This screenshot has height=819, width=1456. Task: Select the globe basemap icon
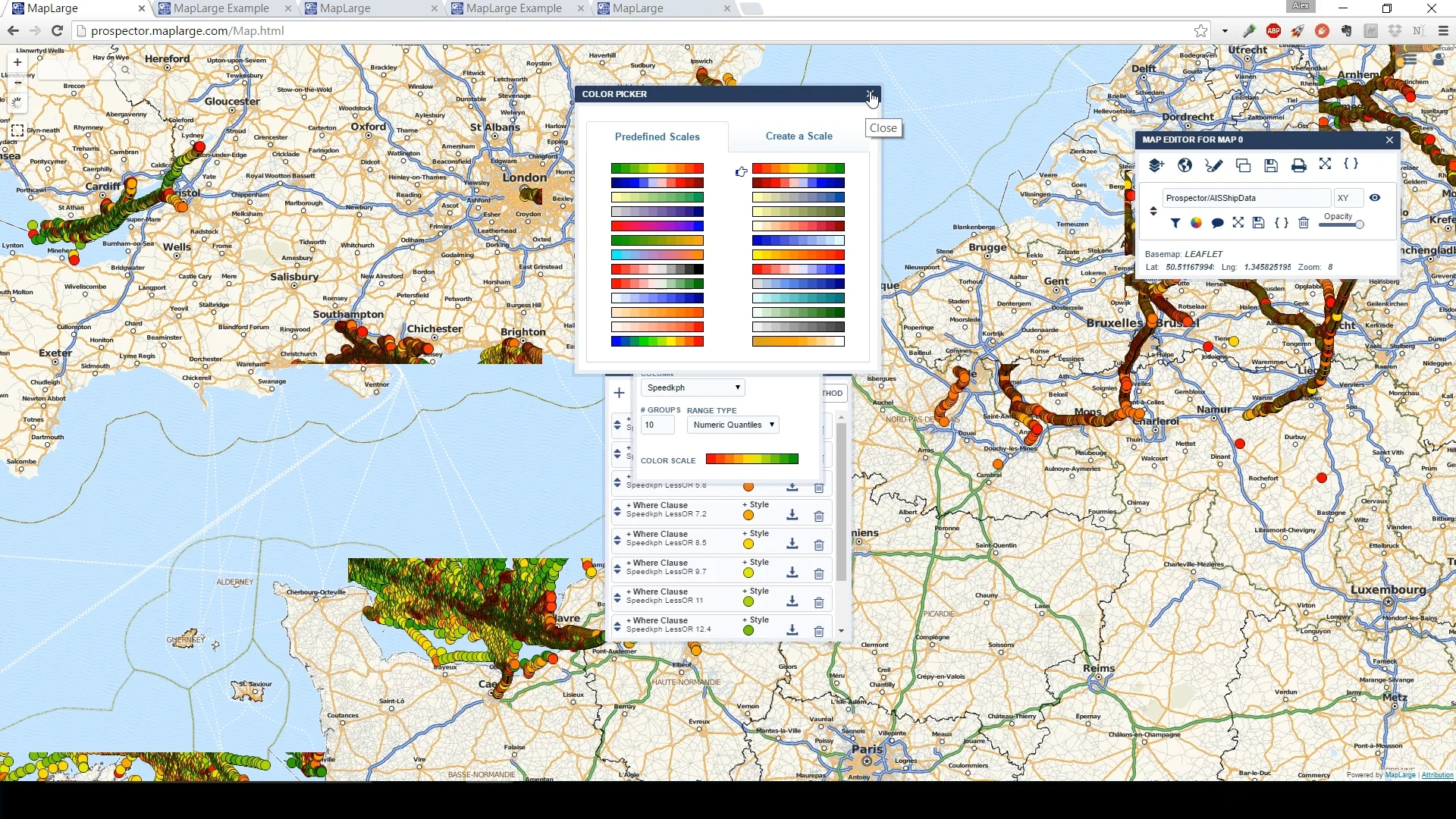pos(1185,165)
